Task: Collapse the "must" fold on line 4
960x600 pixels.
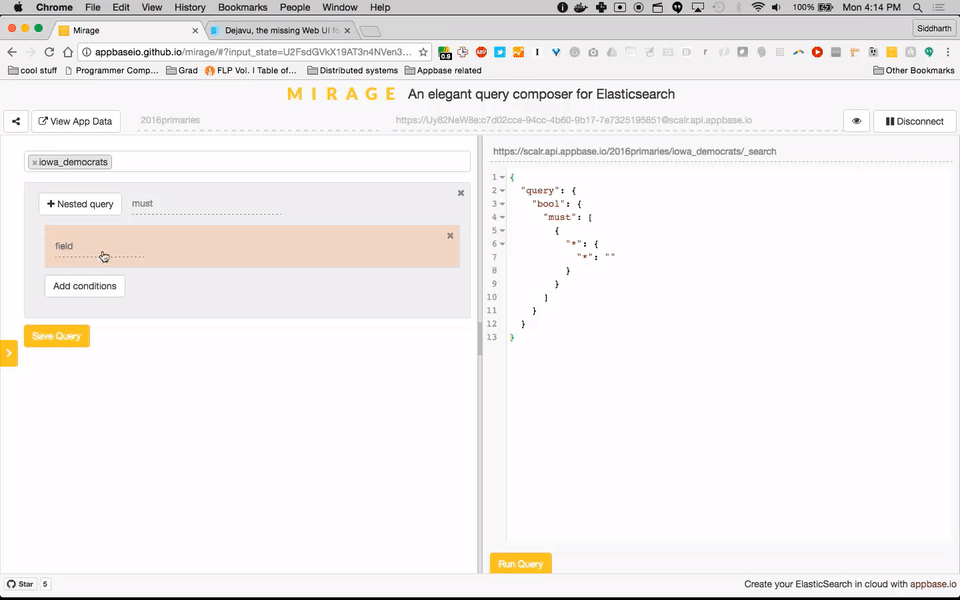Action: coord(502,217)
